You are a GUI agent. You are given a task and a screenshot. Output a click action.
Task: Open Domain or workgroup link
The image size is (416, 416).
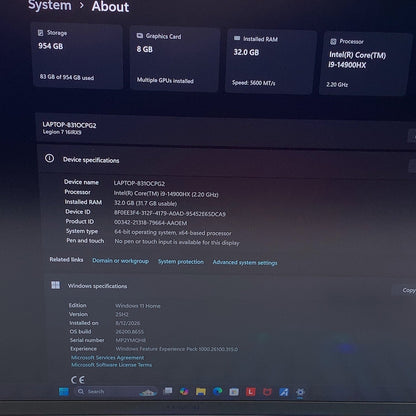tap(120, 261)
